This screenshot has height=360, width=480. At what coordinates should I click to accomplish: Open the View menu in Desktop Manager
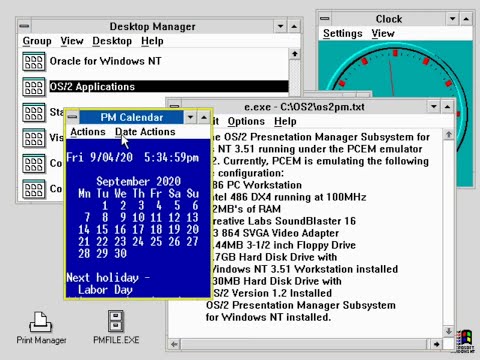(72, 41)
